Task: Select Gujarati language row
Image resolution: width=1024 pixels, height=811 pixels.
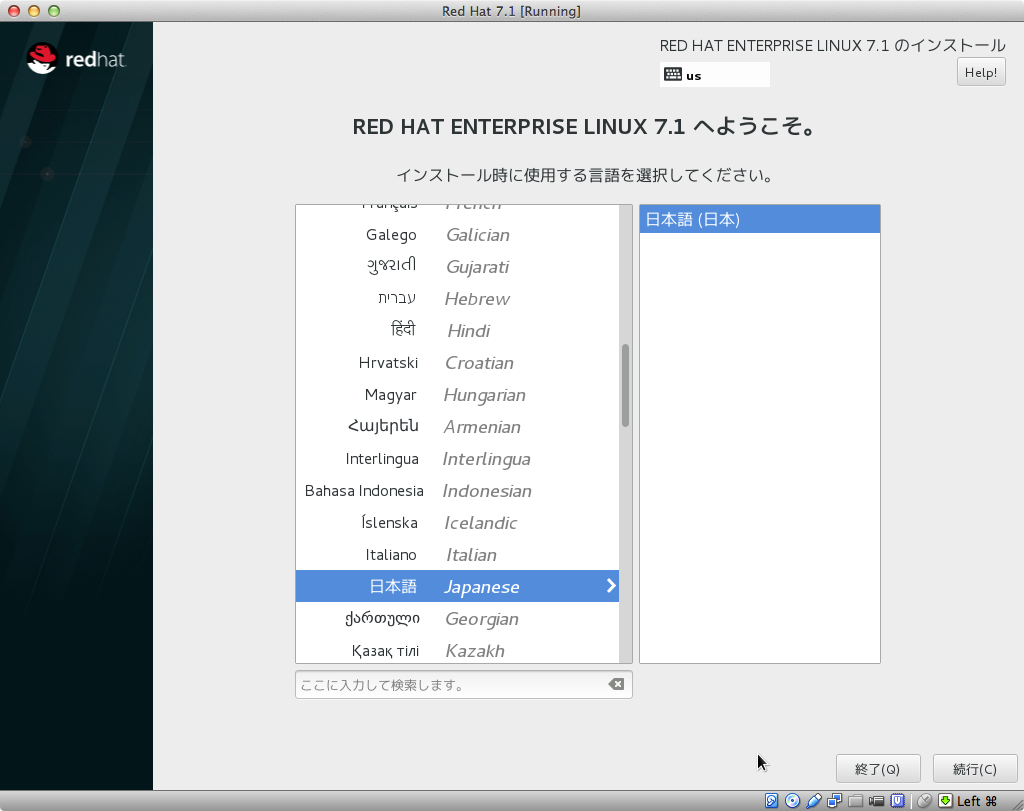Action: (457, 266)
